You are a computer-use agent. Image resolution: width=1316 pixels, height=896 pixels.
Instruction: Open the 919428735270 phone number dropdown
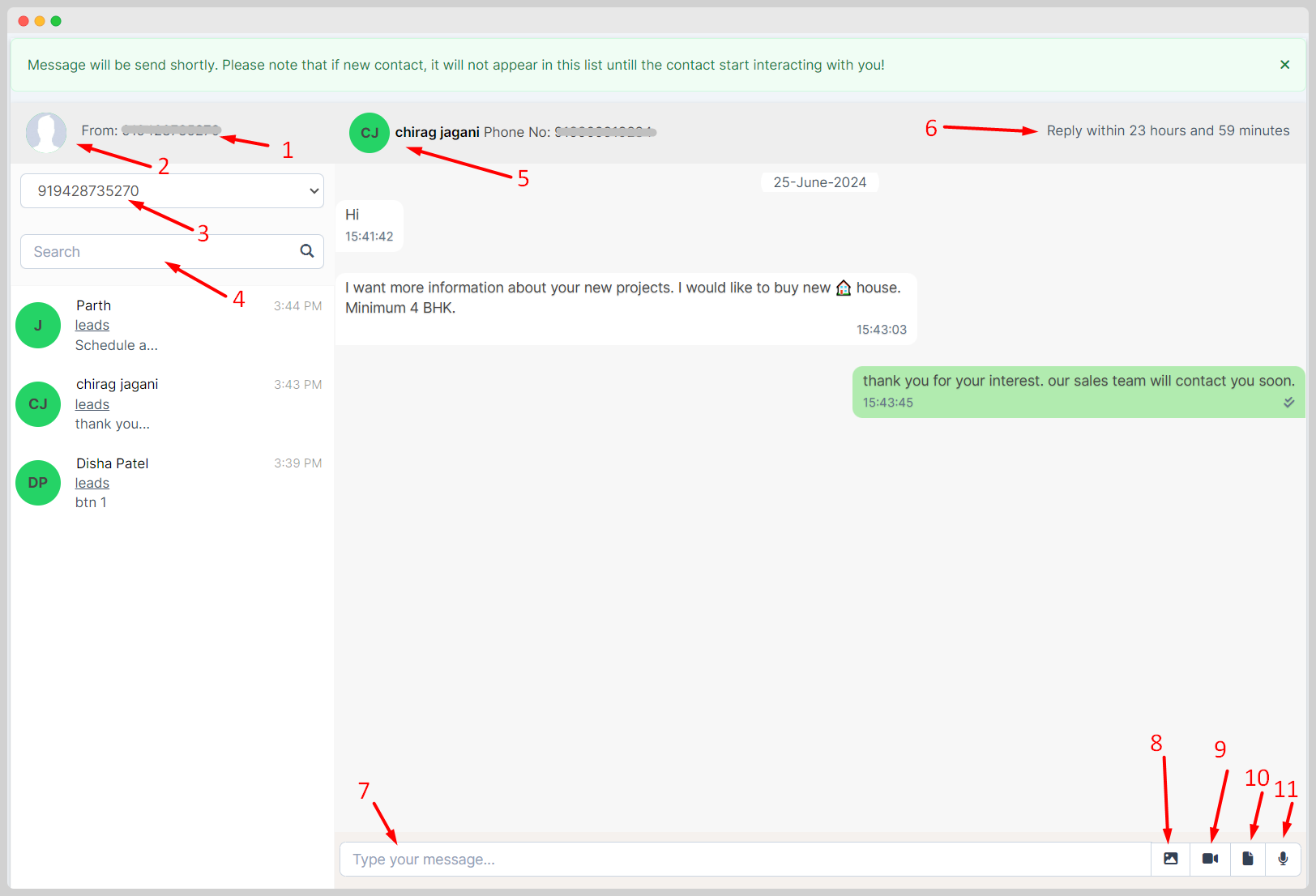(172, 190)
